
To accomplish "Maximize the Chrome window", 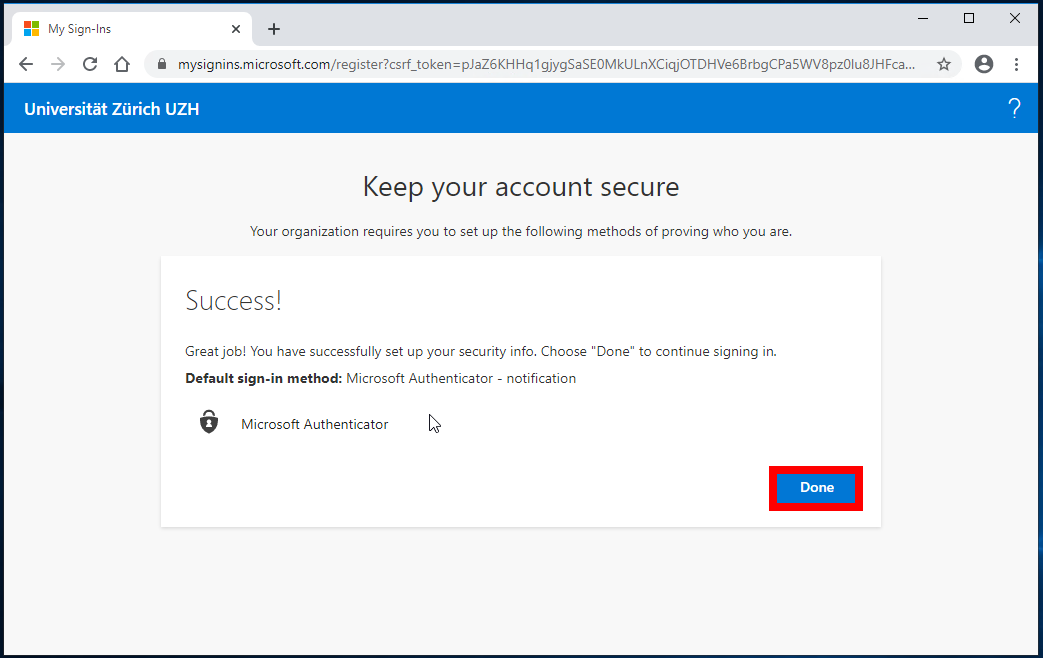I will click(968, 18).
